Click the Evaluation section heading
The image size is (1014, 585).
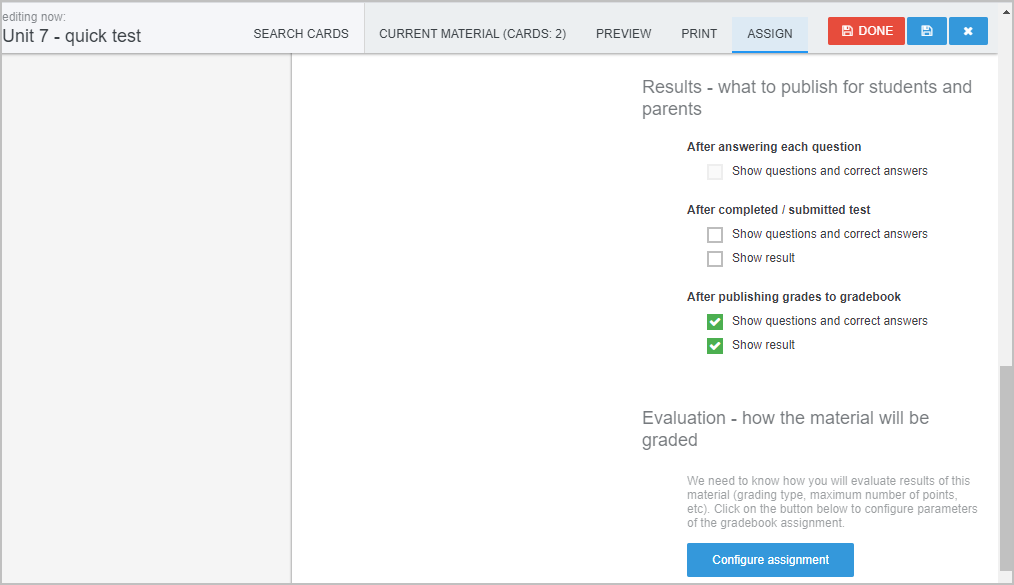point(785,429)
